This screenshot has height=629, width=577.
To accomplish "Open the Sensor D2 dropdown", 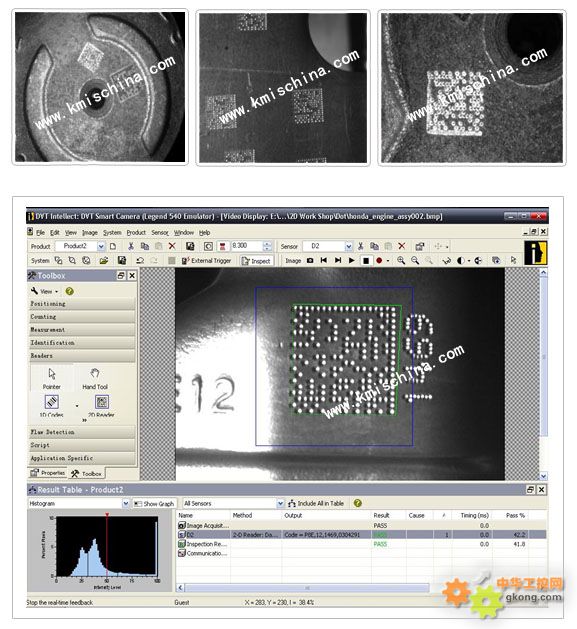I will 349,246.
